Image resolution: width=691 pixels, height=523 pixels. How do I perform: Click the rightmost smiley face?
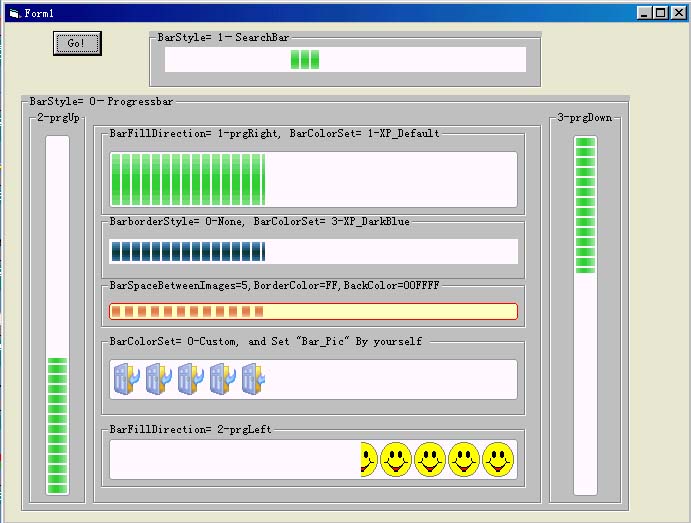(498, 460)
